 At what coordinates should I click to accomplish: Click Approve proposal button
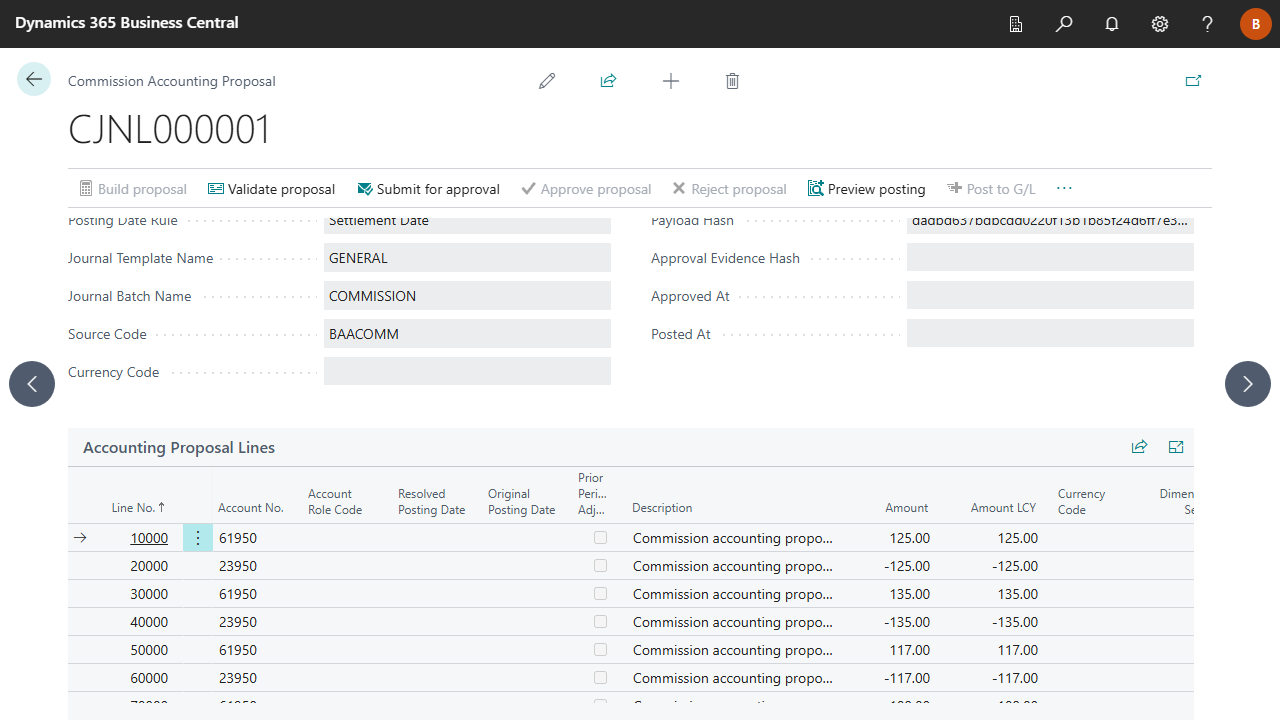tap(586, 189)
